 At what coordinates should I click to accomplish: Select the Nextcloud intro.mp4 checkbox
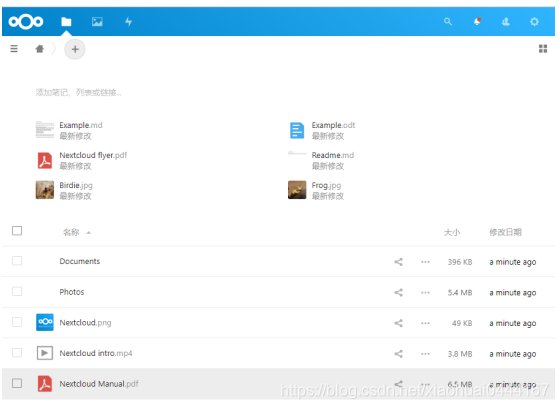[x=17, y=353]
